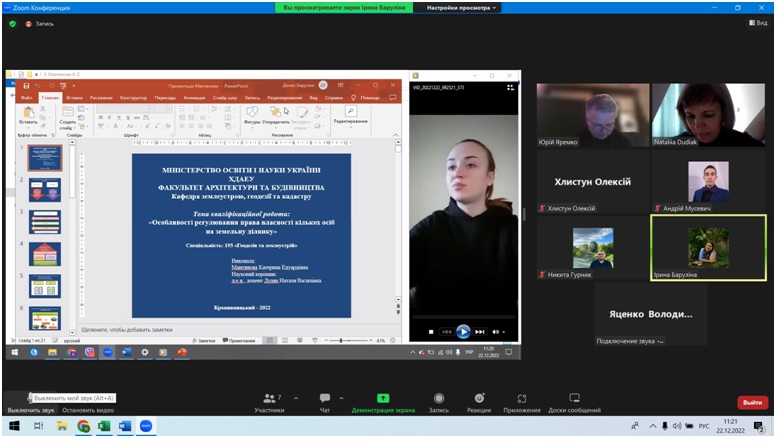Open Файл tab in shared PowerPoint
The height and width of the screenshot is (441, 781).
click(x=26, y=98)
